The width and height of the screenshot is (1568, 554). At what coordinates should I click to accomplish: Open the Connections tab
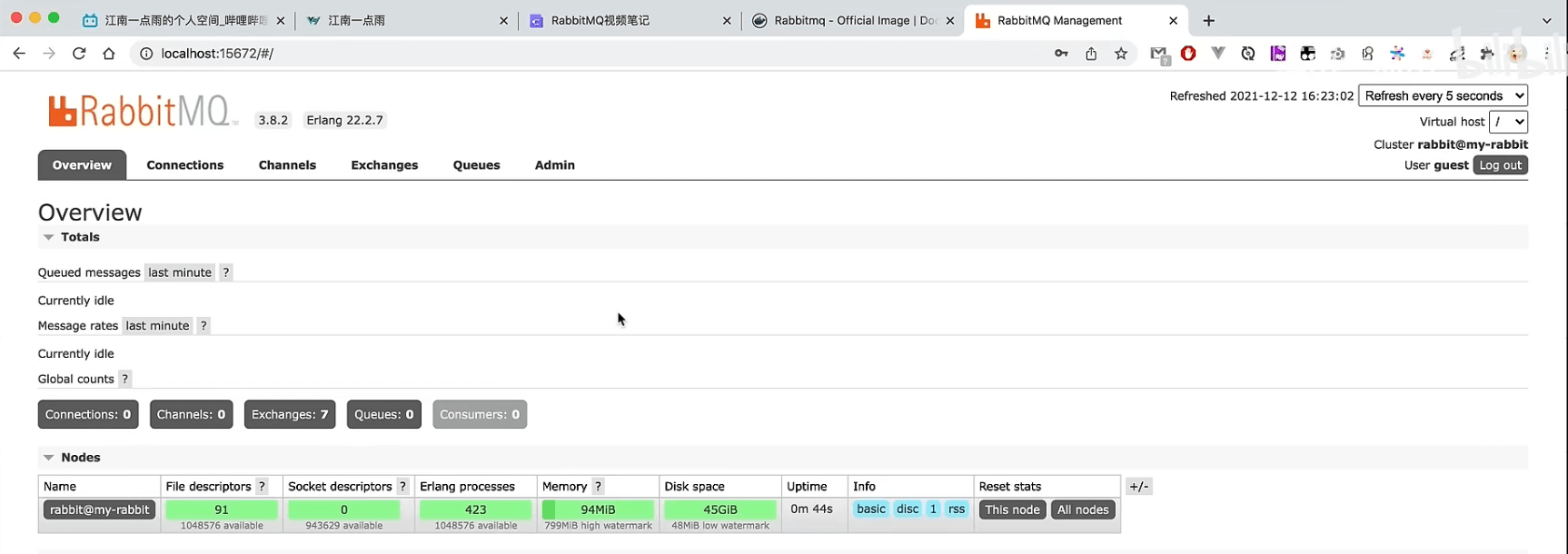point(185,164)
